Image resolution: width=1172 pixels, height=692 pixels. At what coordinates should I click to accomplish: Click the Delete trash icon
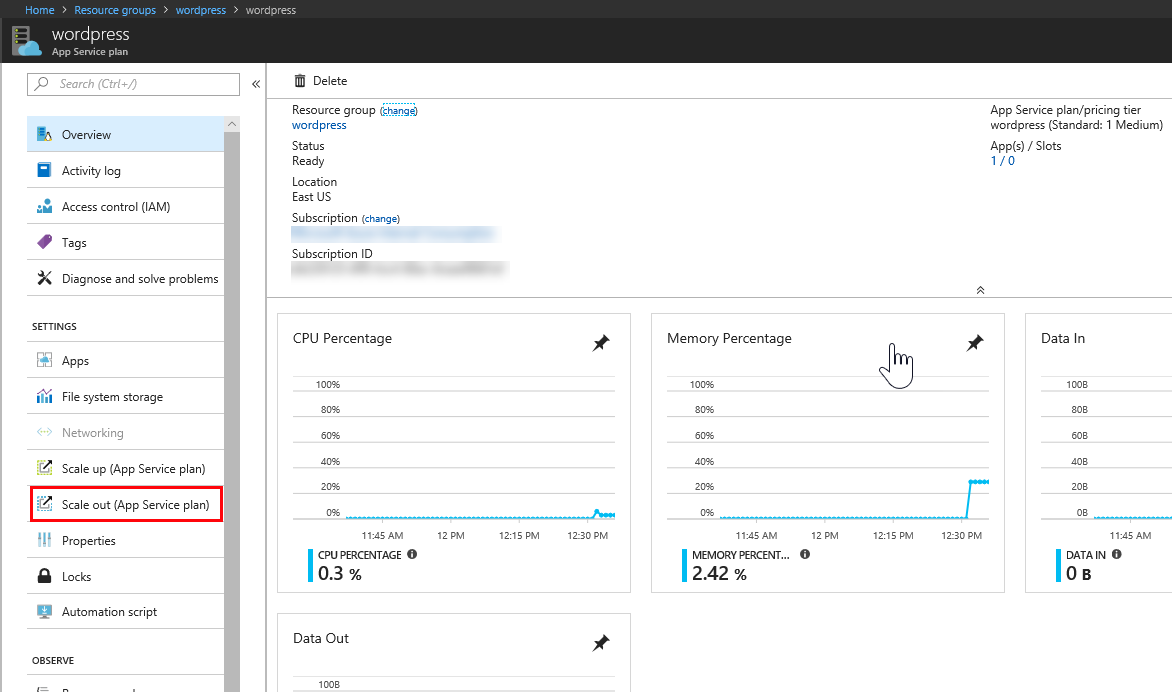[300, 81]
